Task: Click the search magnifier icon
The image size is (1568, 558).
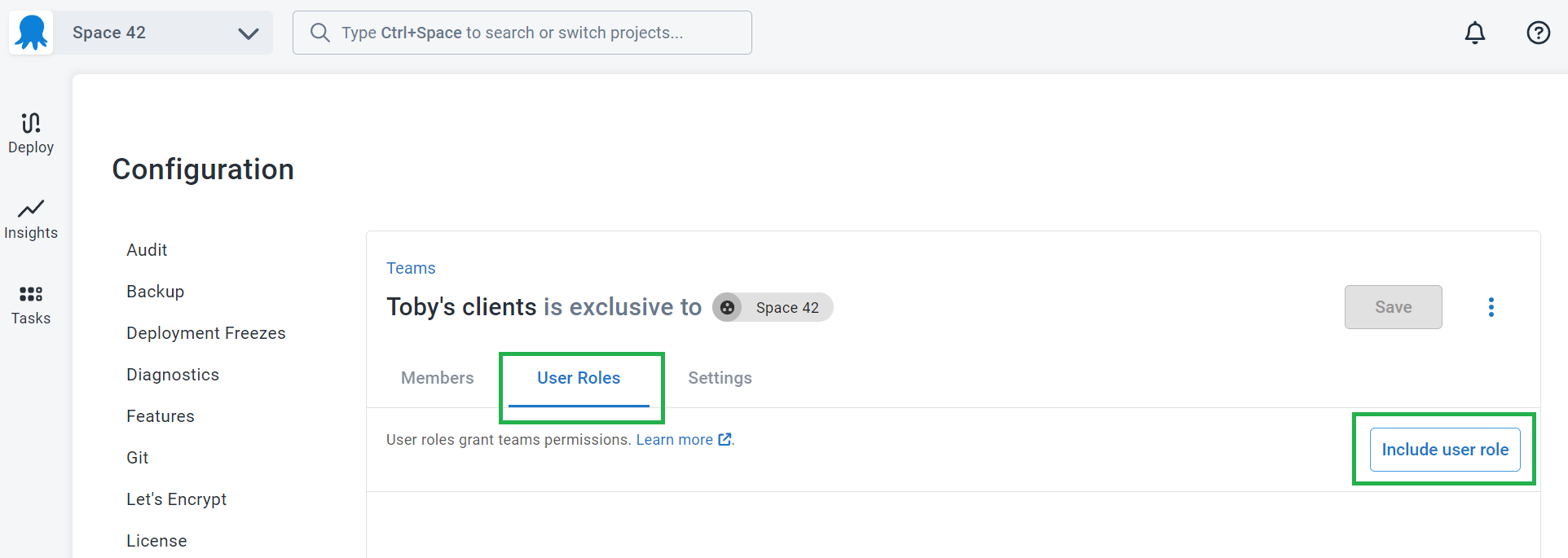Action: click(320, 33)
